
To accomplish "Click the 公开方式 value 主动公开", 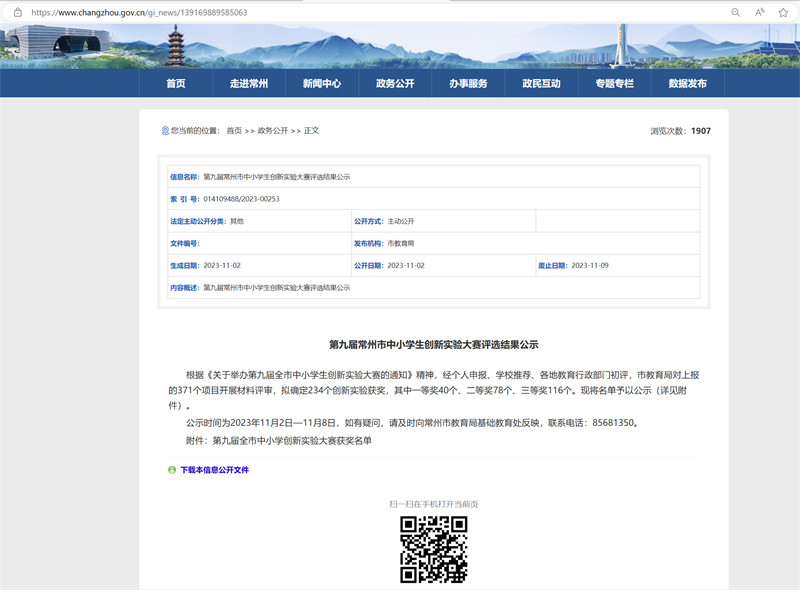I will pos(401,221).
